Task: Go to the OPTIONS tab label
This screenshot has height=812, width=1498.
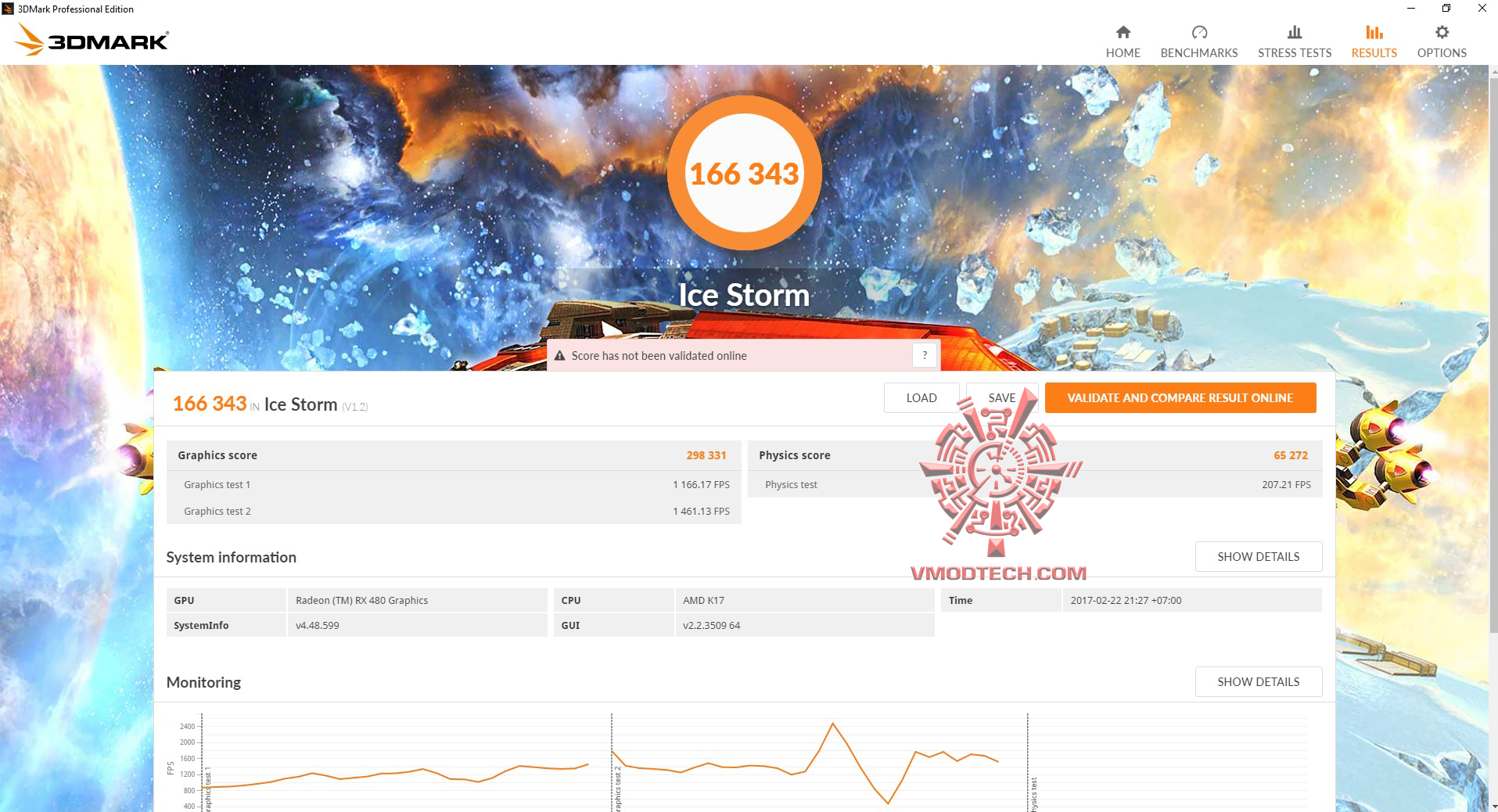Action: [1442, 53]
